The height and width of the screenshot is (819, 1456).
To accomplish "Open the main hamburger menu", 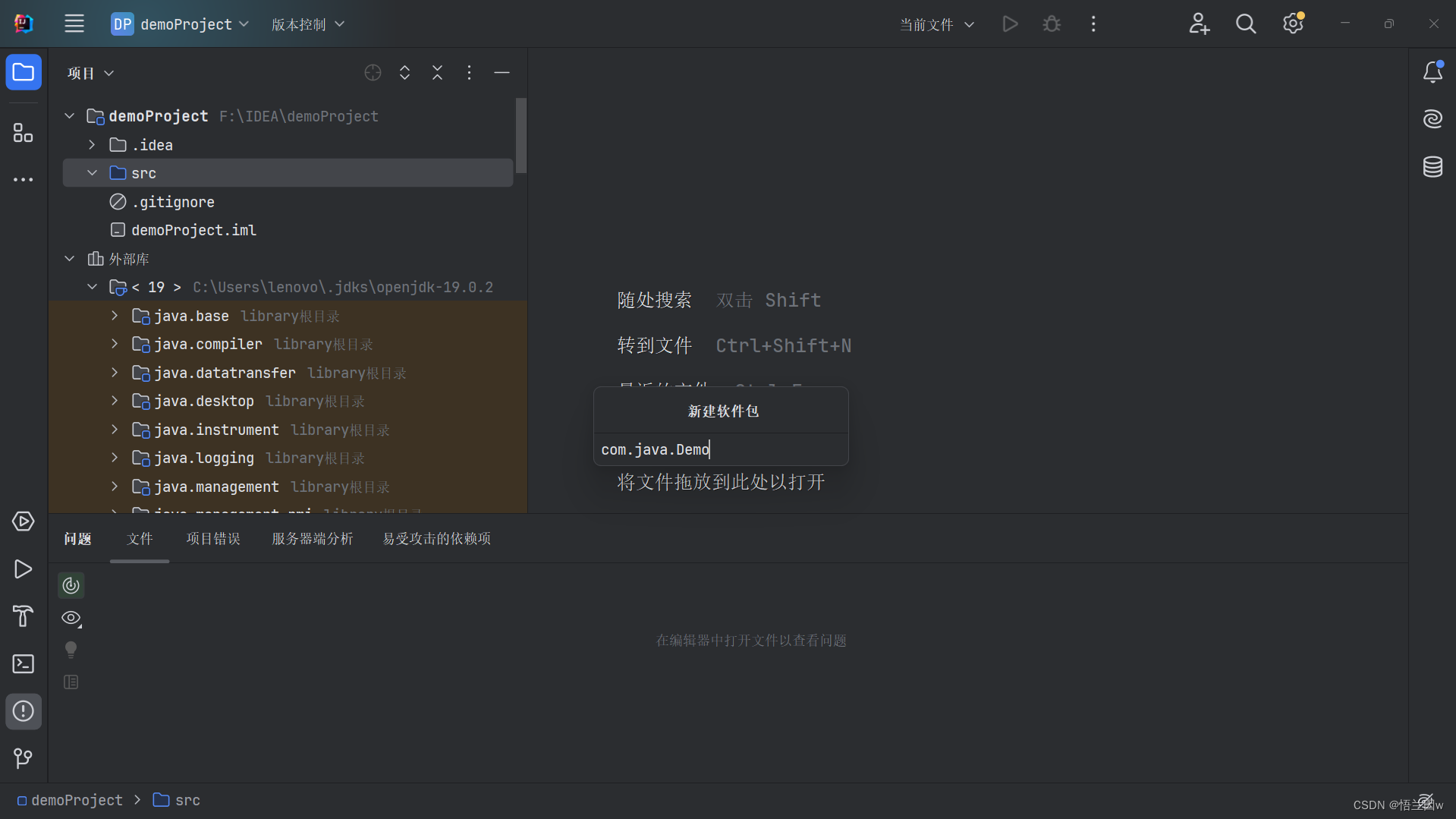I will tap(74, 24).
